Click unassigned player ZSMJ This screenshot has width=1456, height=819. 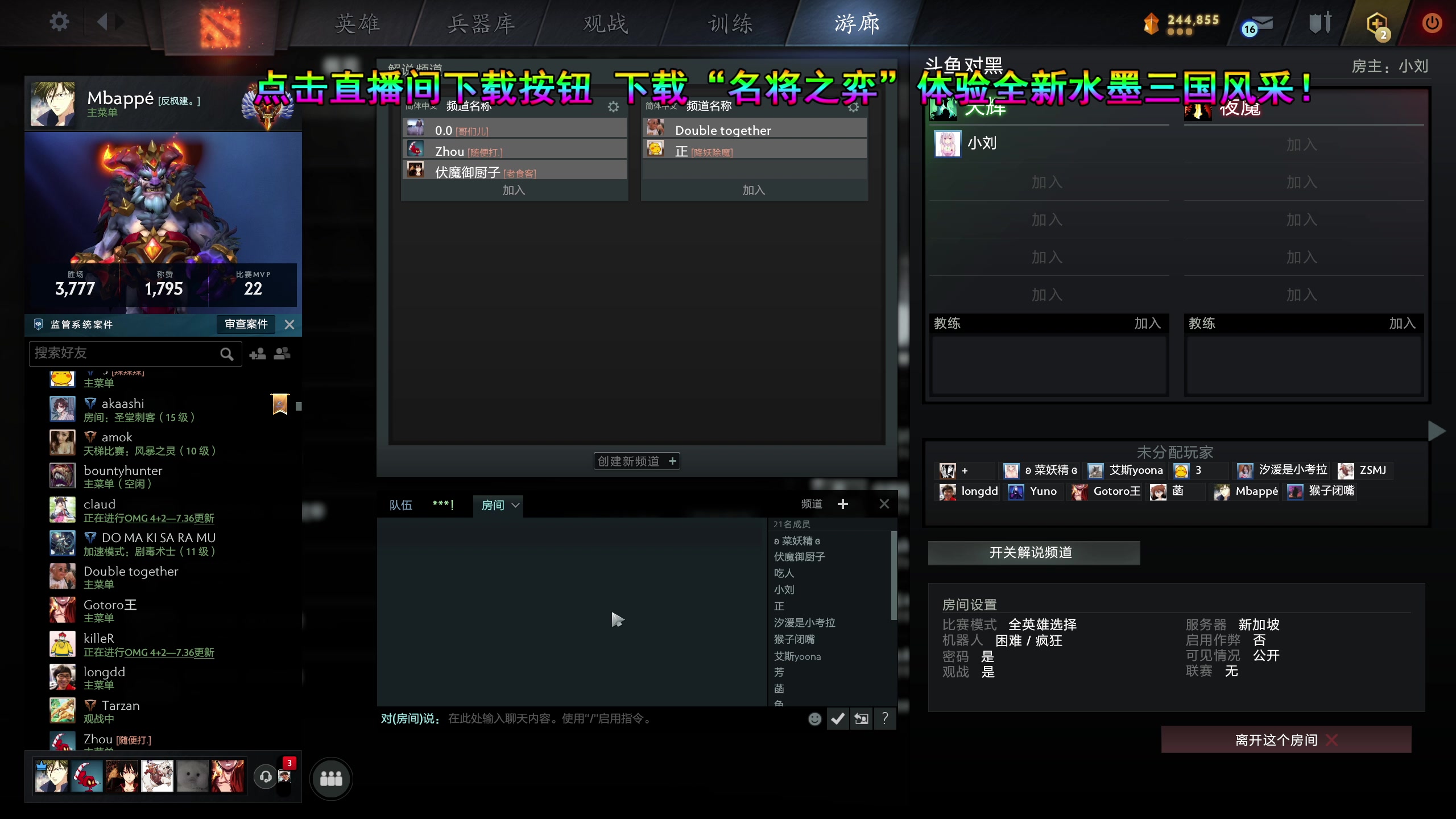pos(1363,470)
